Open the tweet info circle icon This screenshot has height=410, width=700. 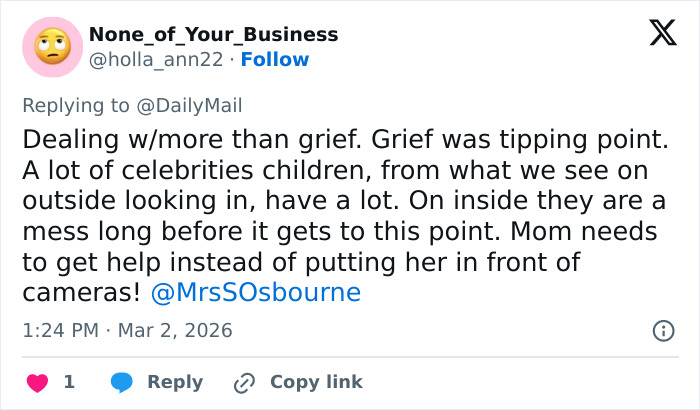click(662, 330)
